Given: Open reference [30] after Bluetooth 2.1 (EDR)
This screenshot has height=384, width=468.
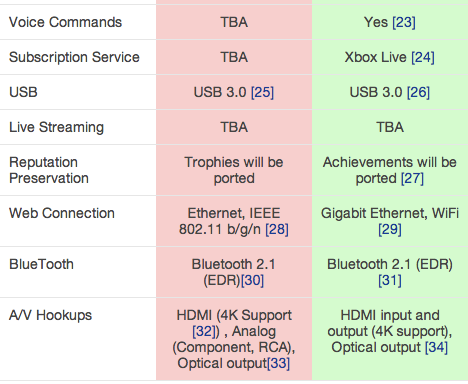Looking at the screenshot, I should coord(252,281).
